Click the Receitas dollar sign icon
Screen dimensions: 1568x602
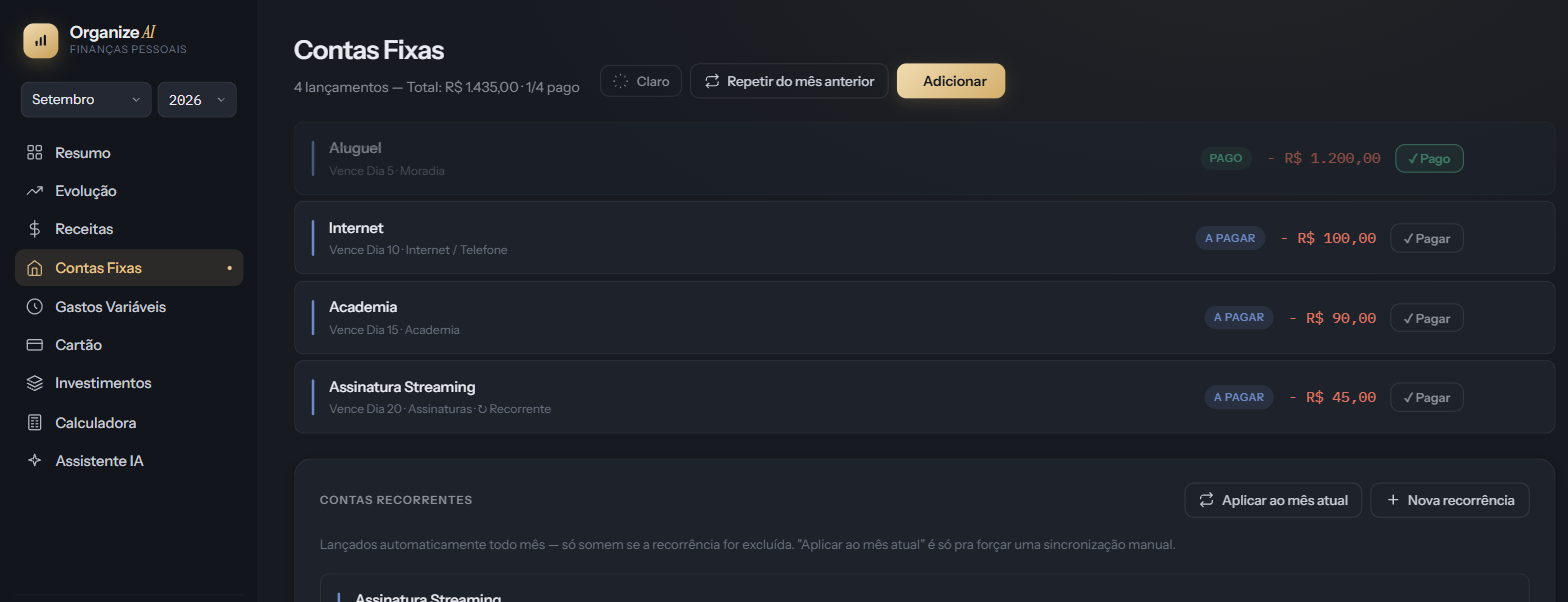click(35, 229)
